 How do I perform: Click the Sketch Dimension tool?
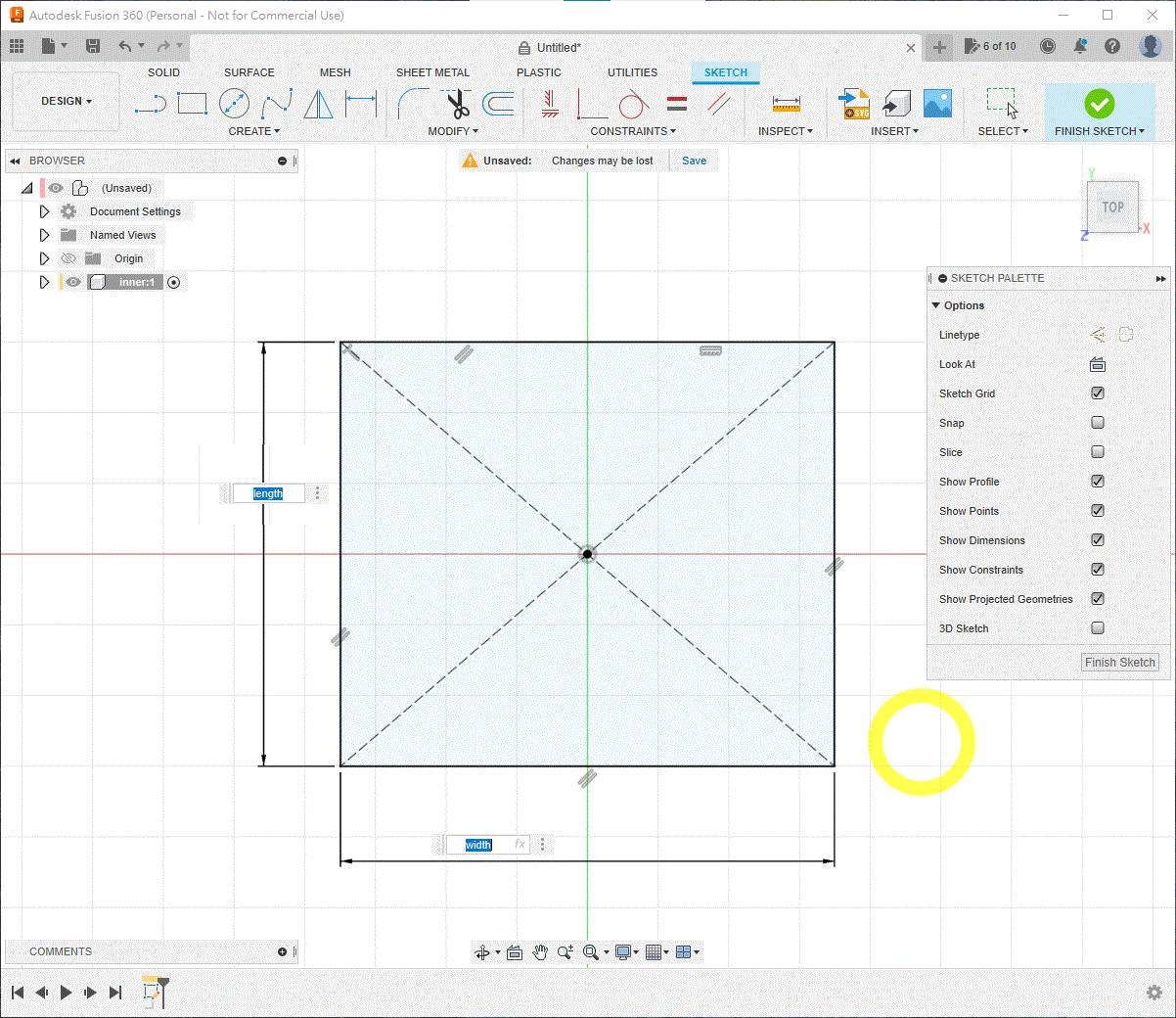click(361, 103)
